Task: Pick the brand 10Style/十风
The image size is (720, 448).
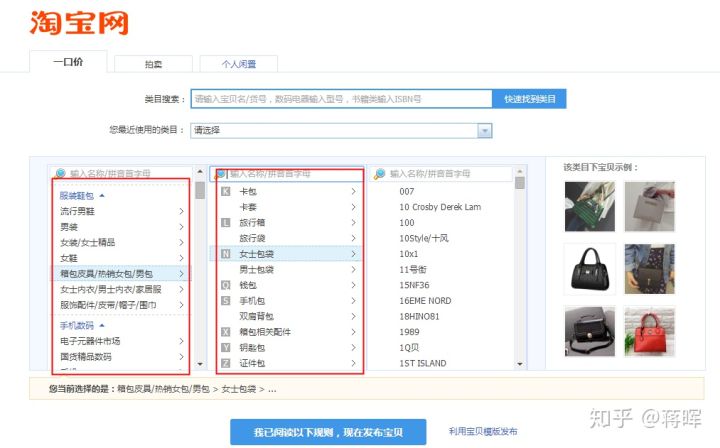Action: [424, 238]
